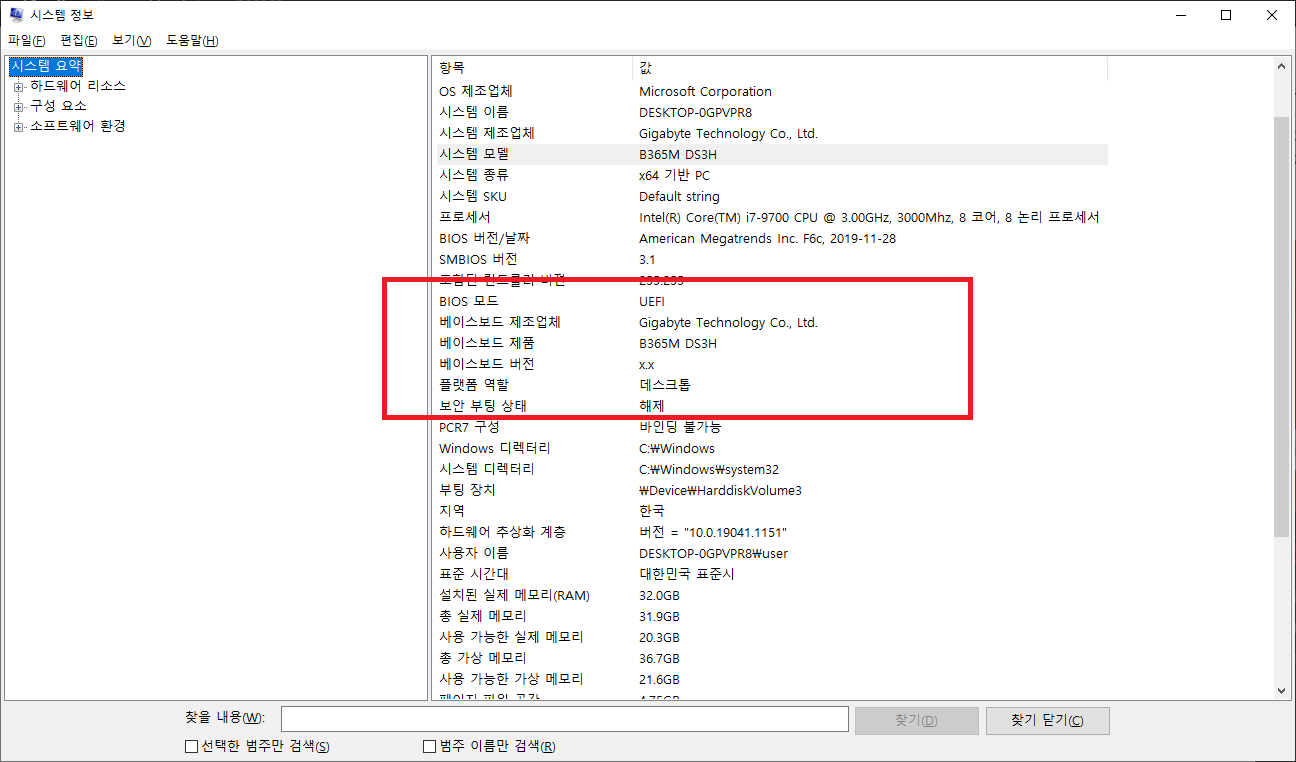Enable 범주 이름만 검색 checkbox
The height and width of the screenshot is (762, 1296).
click(429, 746)
